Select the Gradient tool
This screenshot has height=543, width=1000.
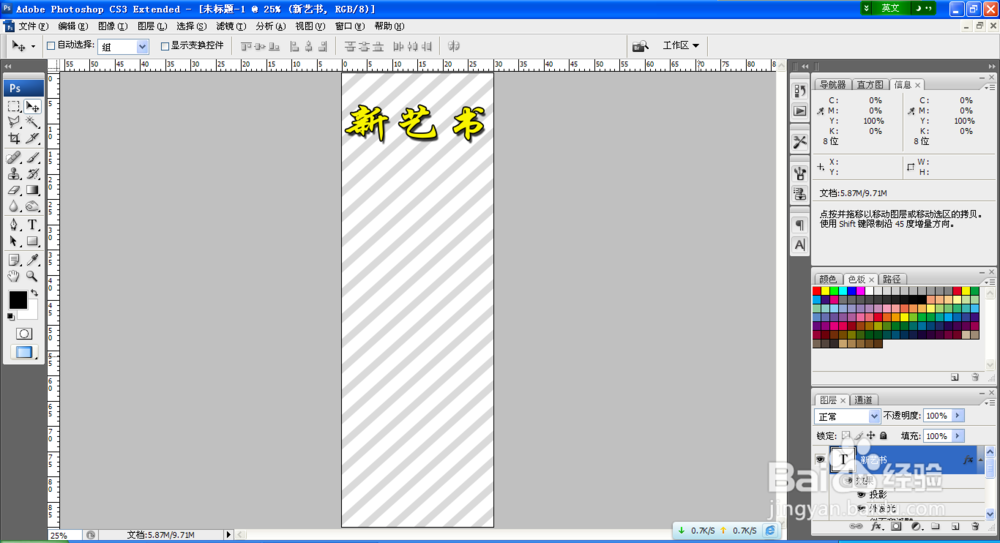pos(32,190)
